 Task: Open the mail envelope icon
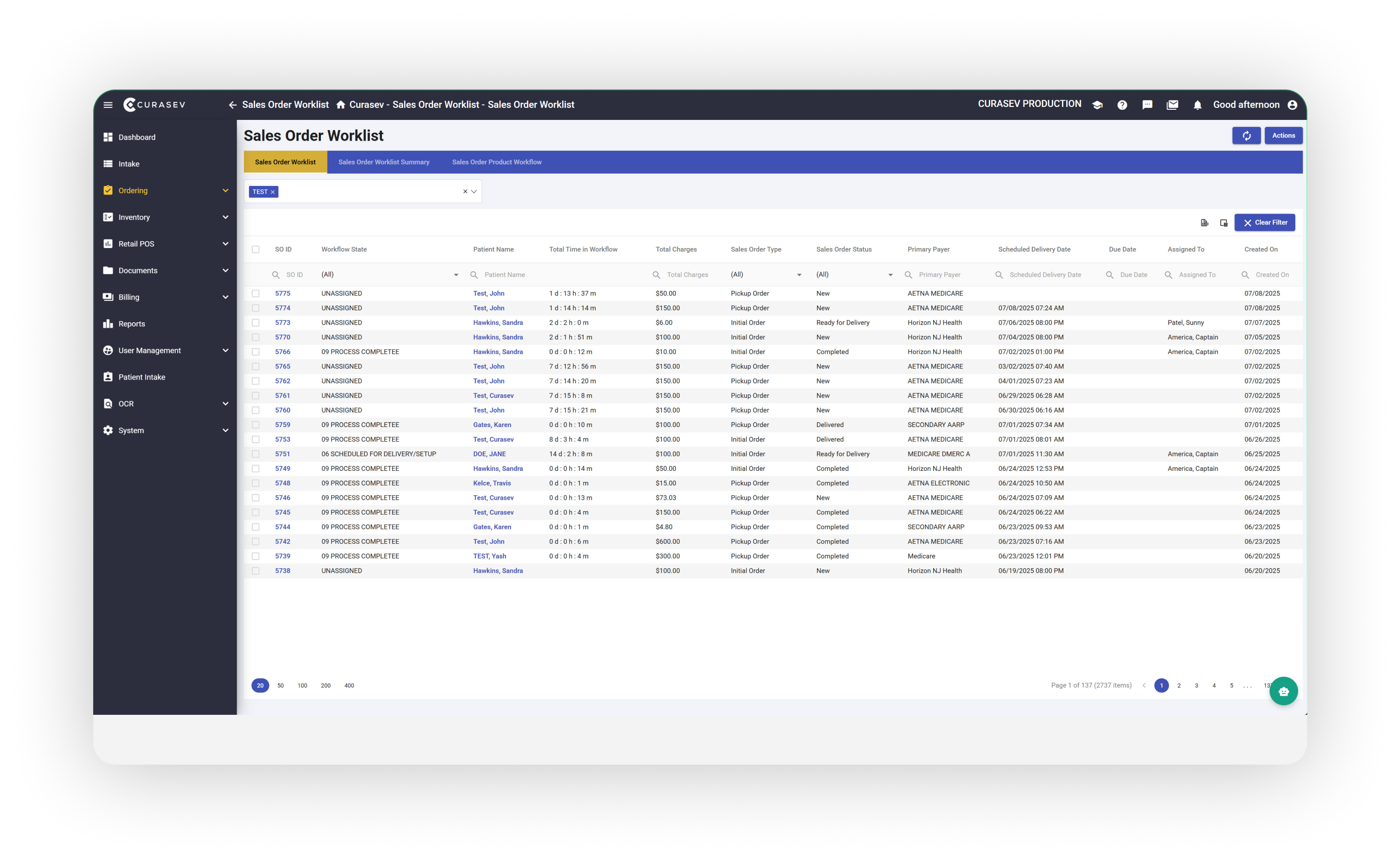tap(1172, 105)
